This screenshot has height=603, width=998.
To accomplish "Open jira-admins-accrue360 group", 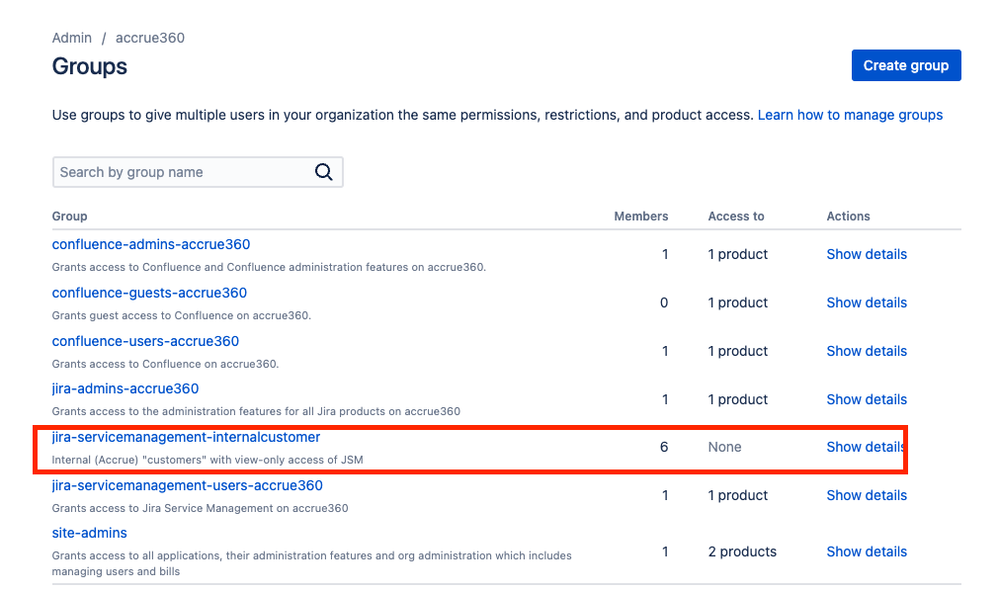I will click(x=125, y=388).
